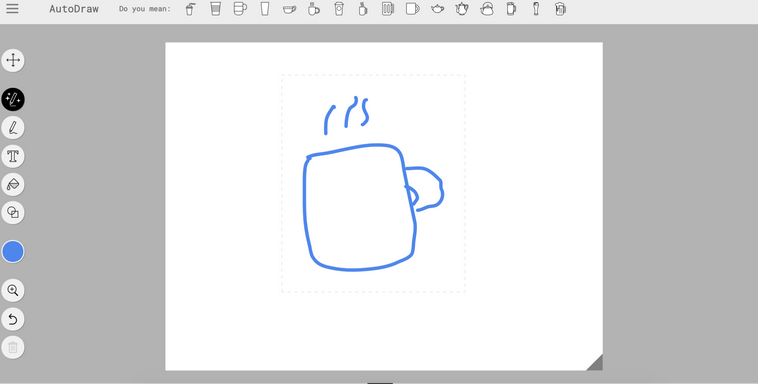Select the Move/Select tool

click(x=13, y=60)
